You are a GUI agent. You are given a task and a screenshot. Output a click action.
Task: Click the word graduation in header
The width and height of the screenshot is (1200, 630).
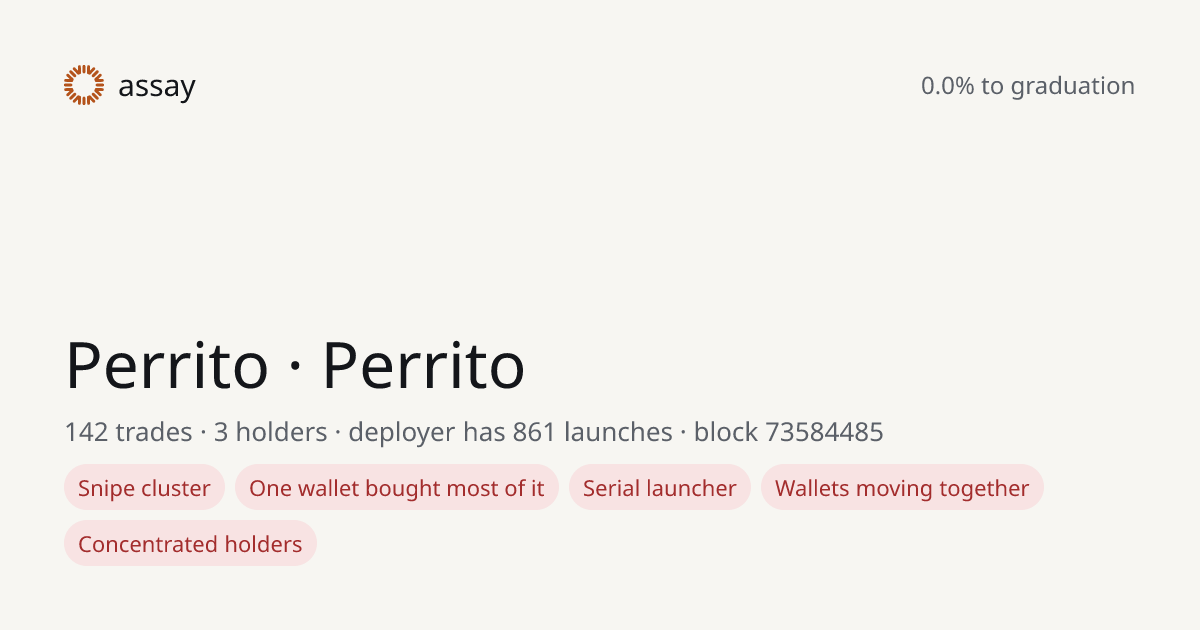1072,87
